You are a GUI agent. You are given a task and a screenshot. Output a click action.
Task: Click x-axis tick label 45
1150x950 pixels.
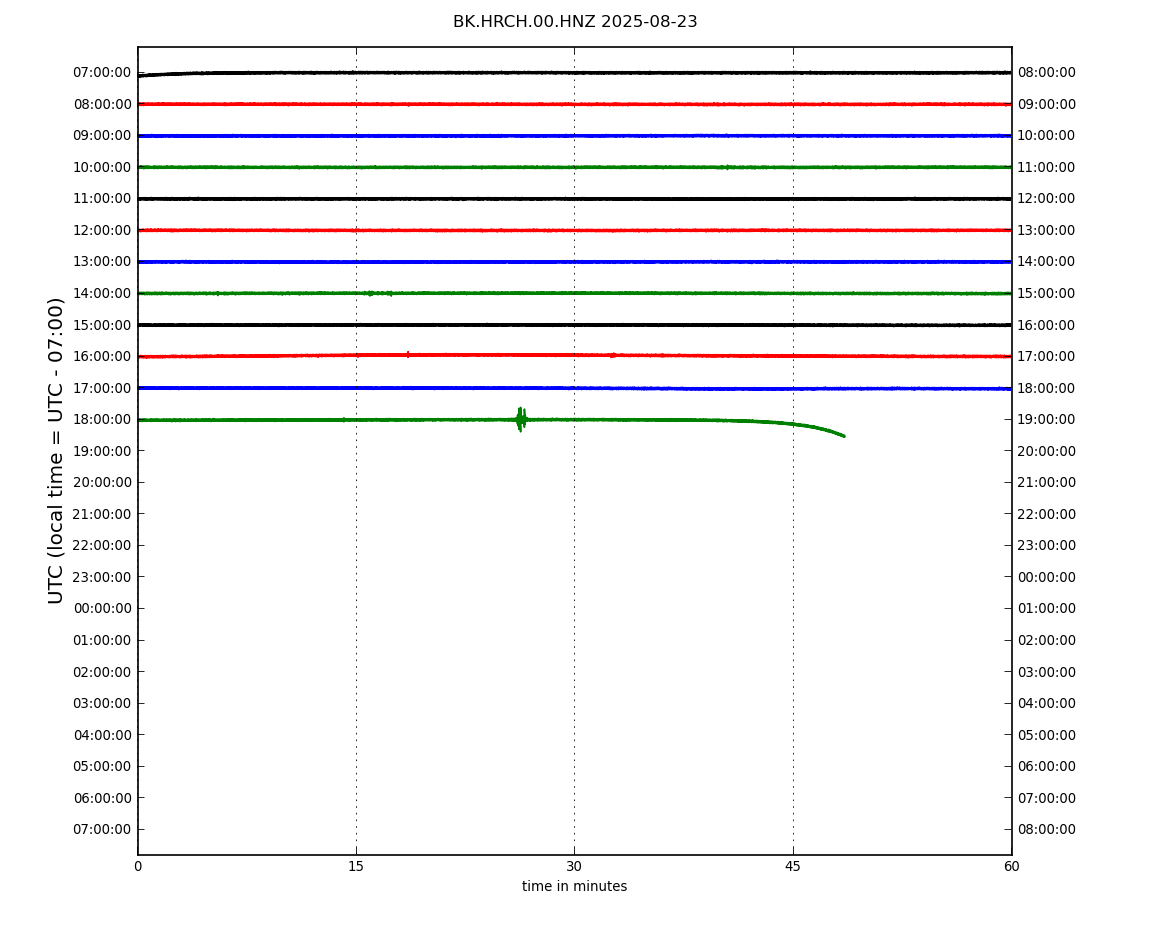[793, 866]
